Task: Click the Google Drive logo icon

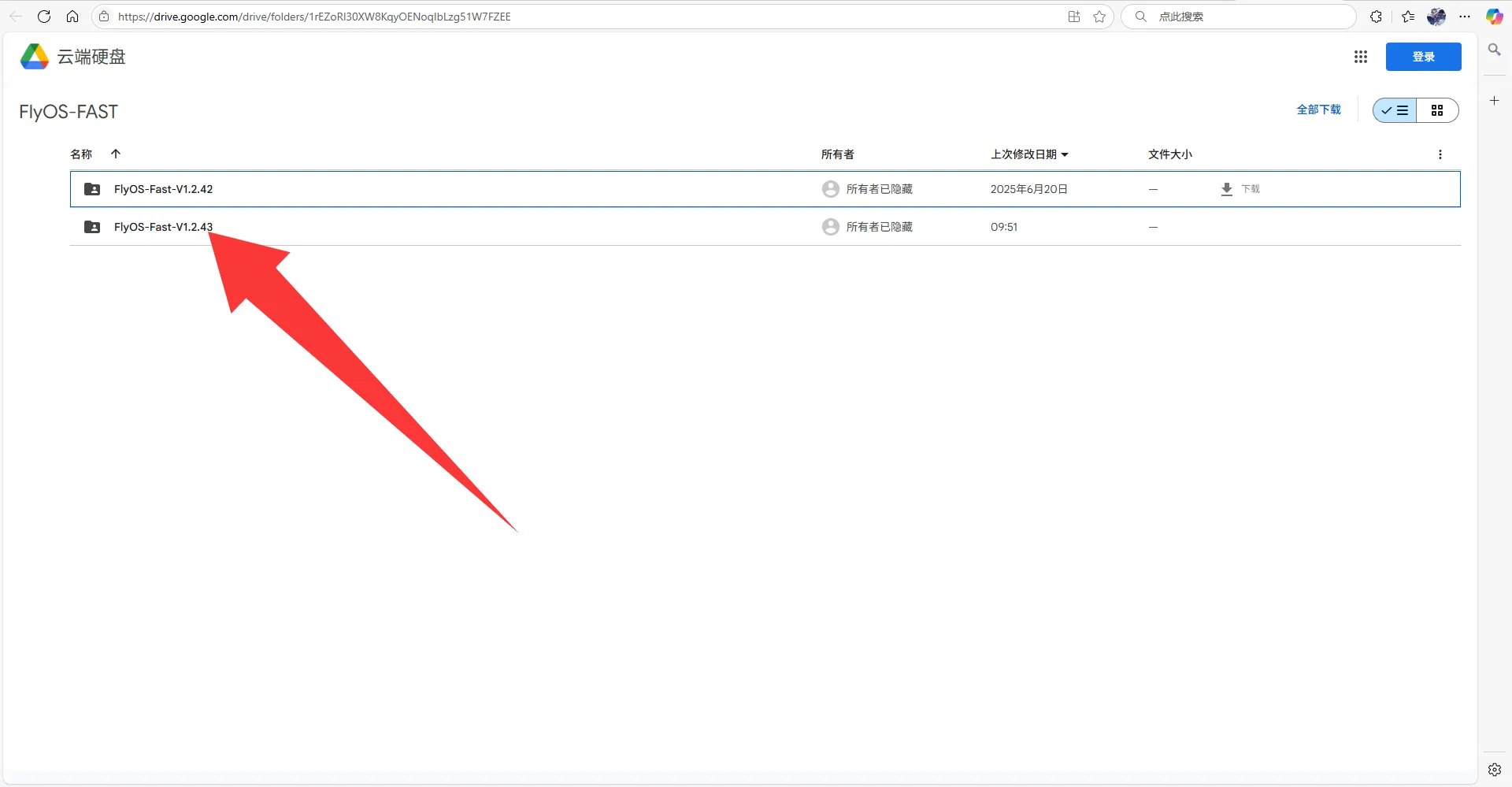Action: click(35, 57)
